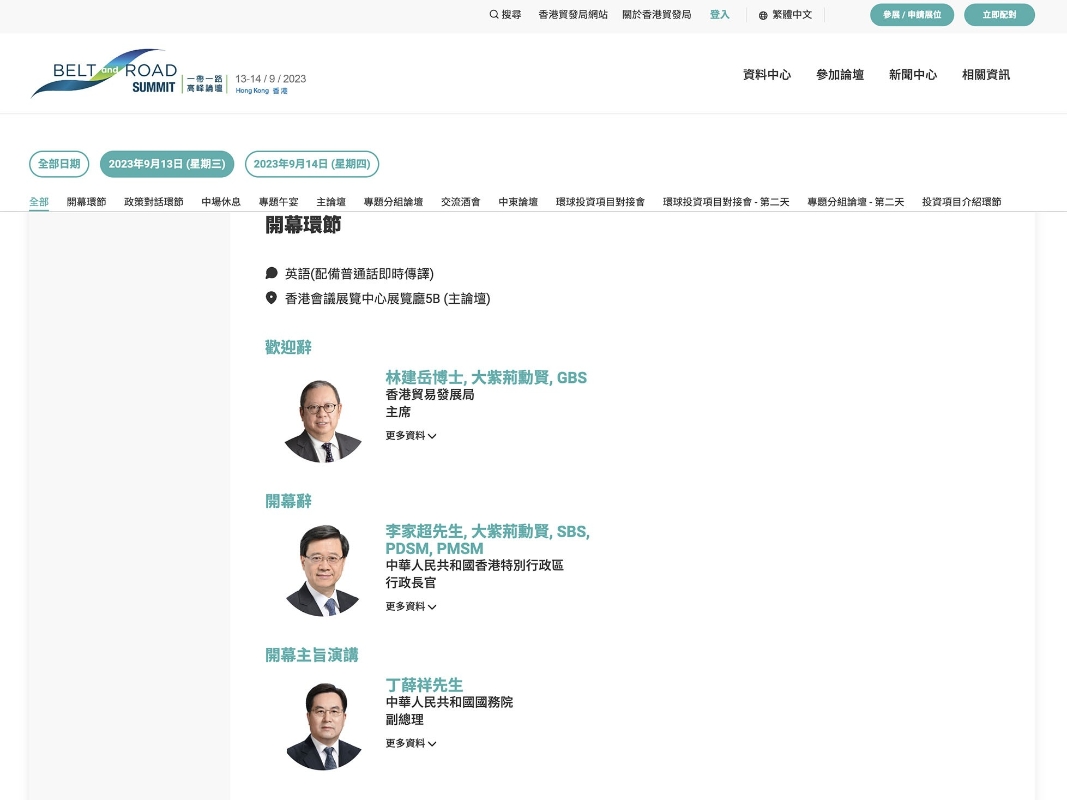
Task: Click the speech bubble language icon
Action: (271, 273)
